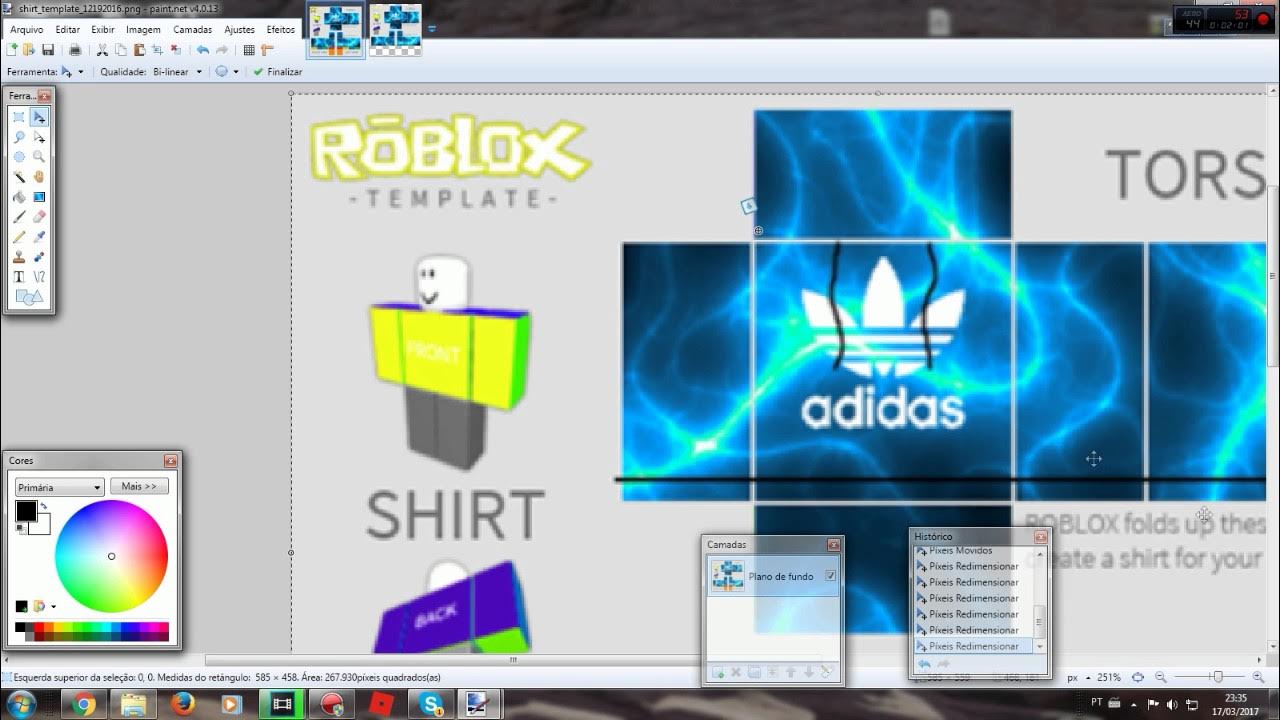
Task: Select the Recolor tool
Action: [39, 257]
